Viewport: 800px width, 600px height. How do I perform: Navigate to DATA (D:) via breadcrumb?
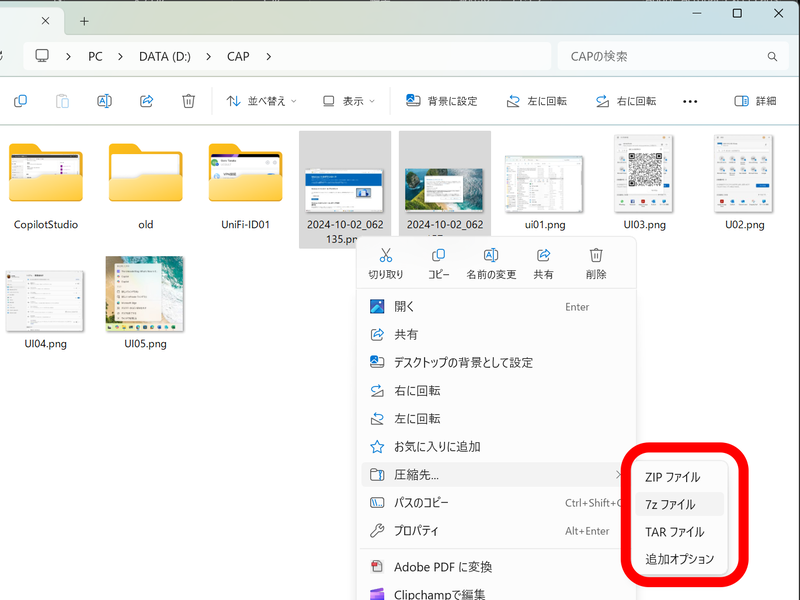point(166,57)
